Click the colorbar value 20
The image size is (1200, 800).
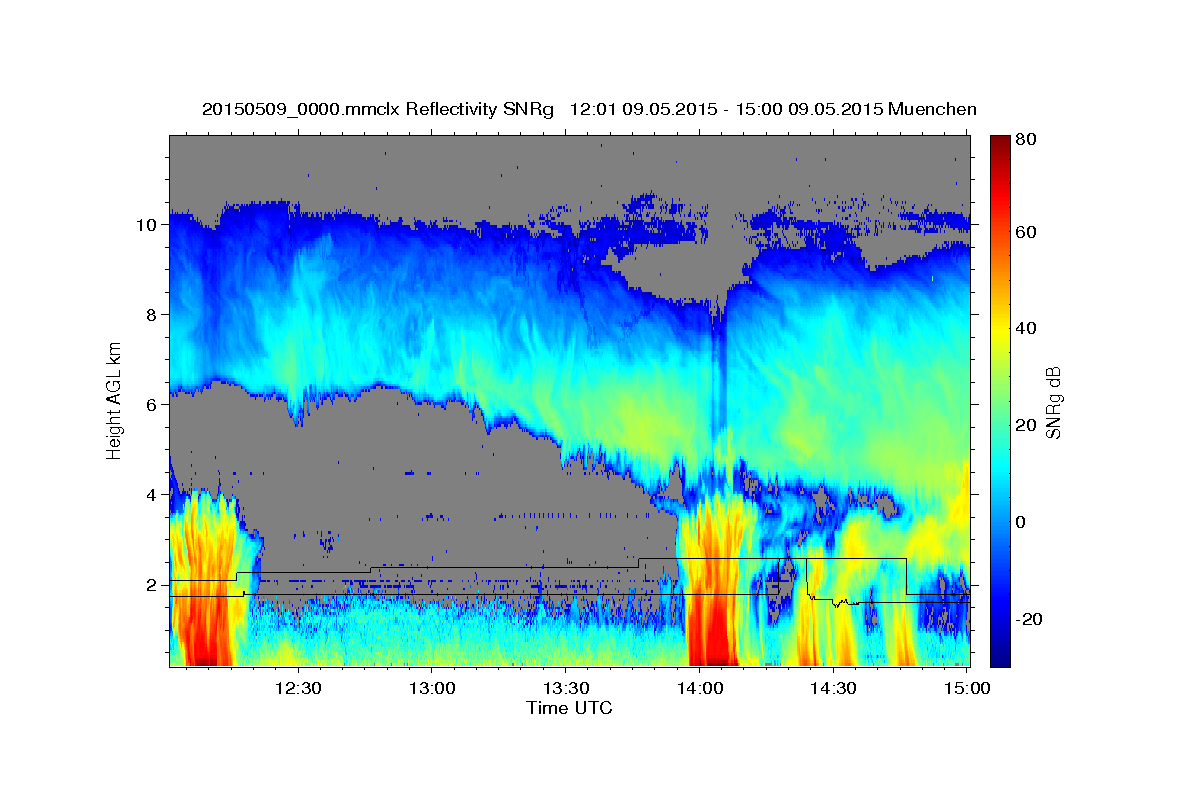coord(1025,426)
